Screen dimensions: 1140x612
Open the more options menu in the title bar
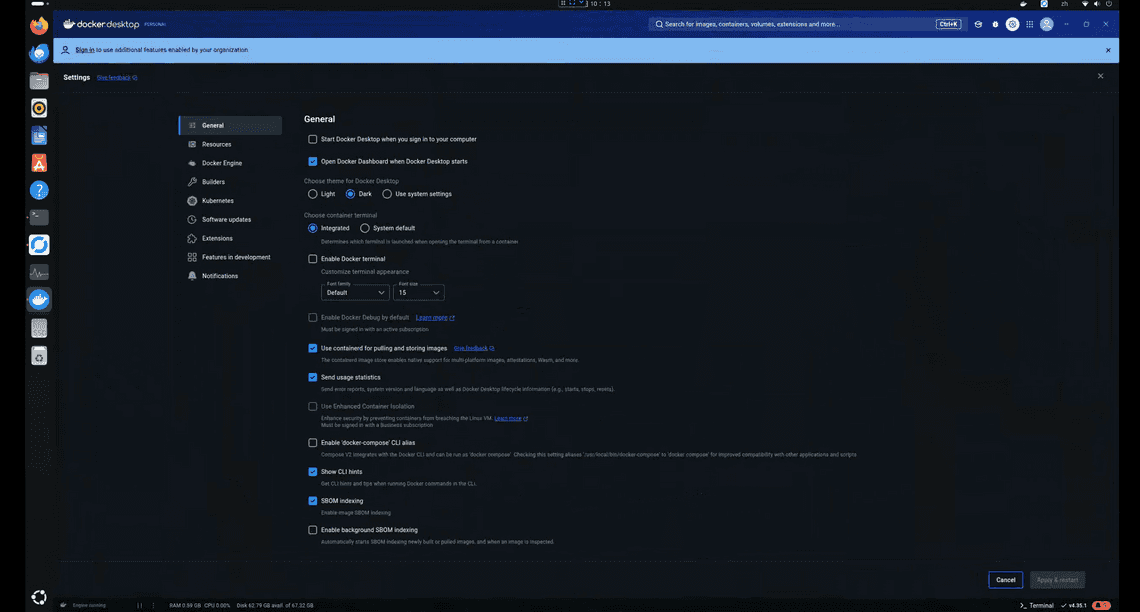pos(1065,23)
